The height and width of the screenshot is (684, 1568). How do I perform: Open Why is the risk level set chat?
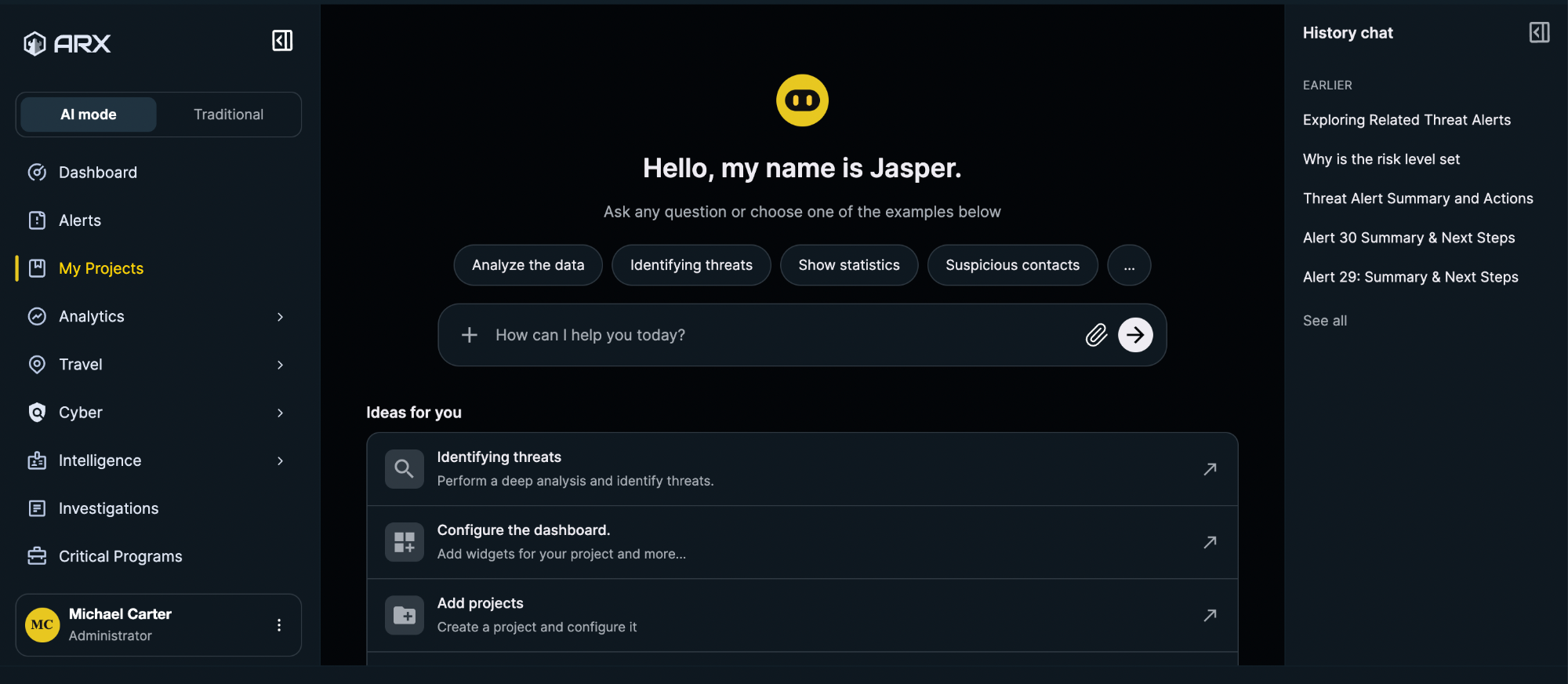[x=1381, y=159]
